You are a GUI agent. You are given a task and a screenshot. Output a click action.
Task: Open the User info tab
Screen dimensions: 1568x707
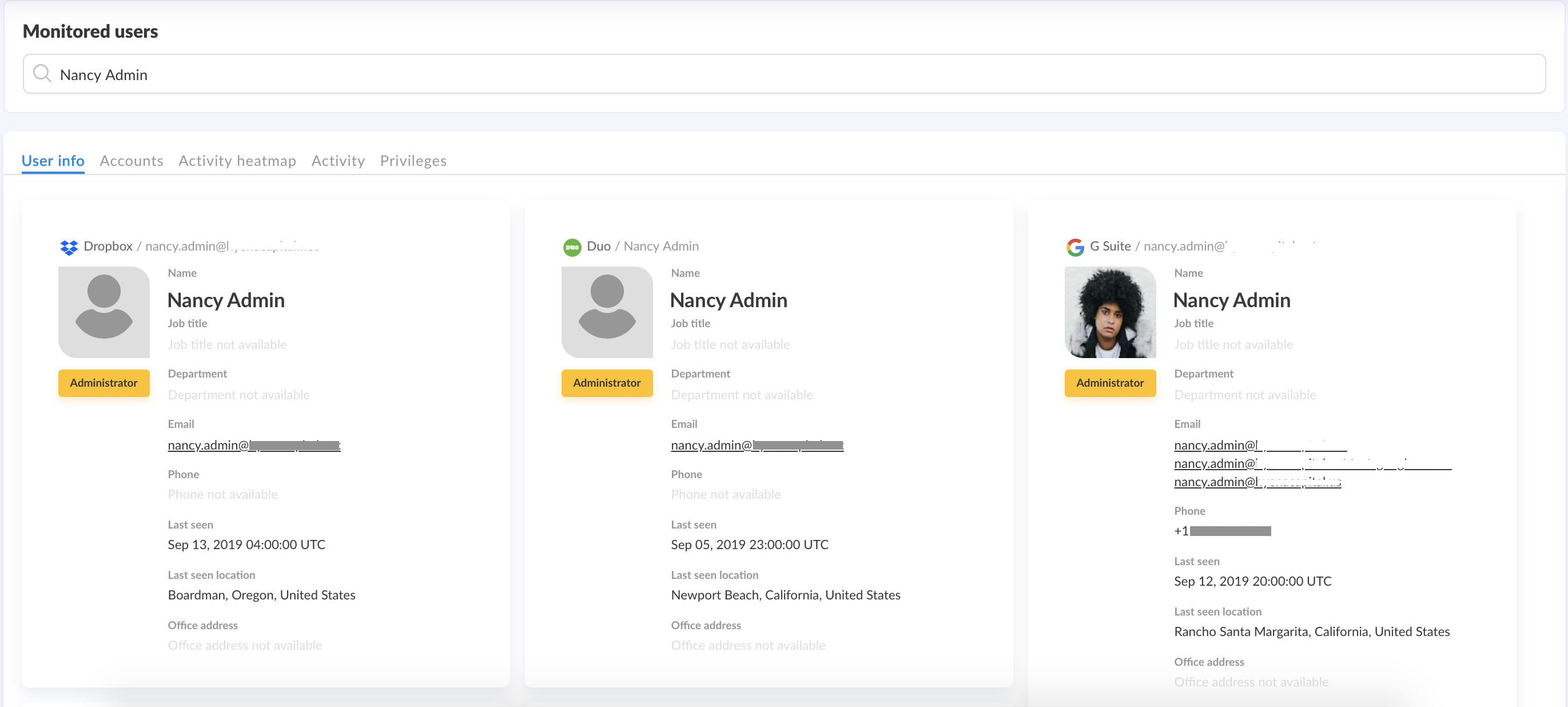(53, 161)
